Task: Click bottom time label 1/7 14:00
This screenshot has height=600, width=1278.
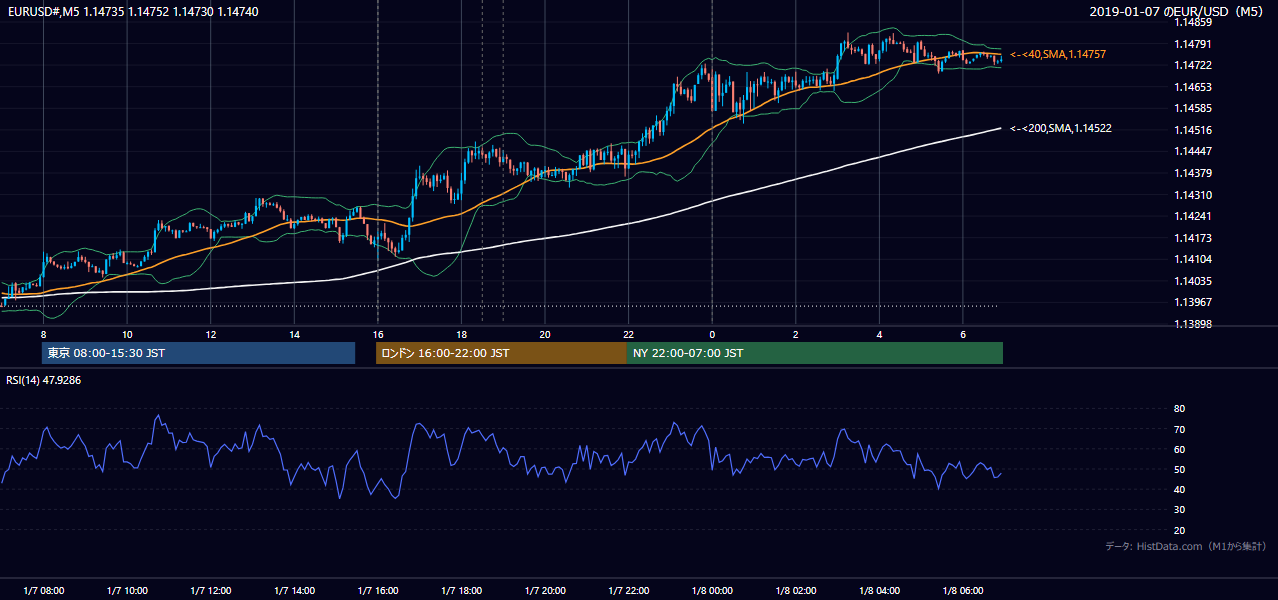Action: pyautogui.click(x=294, y=591)
